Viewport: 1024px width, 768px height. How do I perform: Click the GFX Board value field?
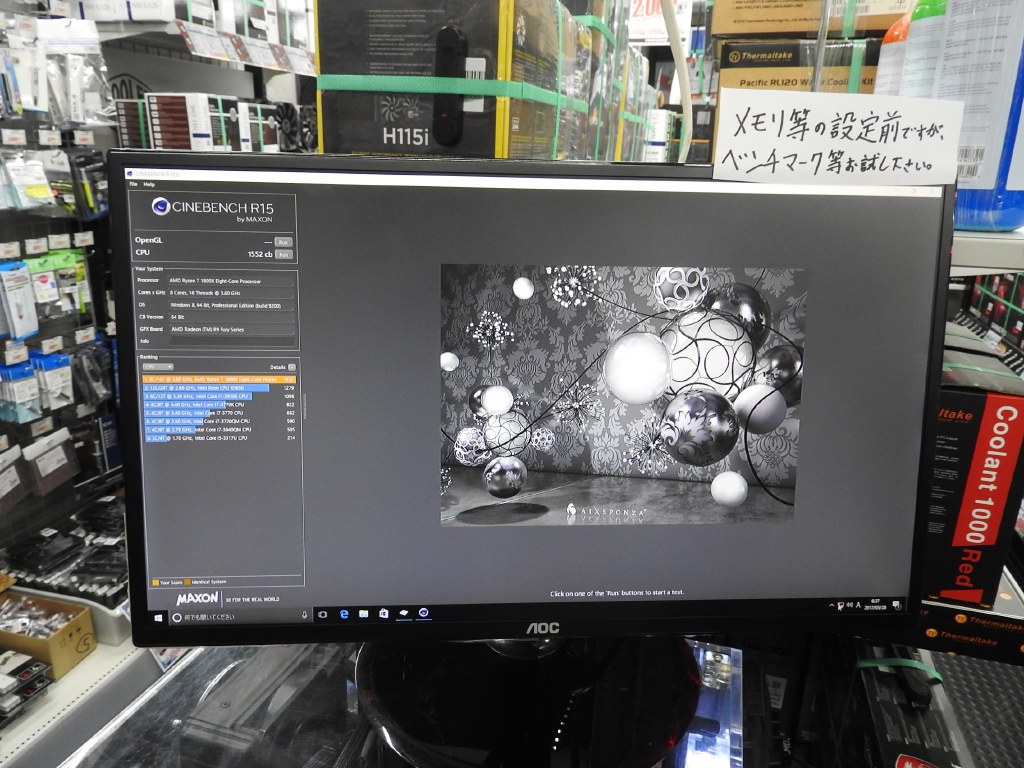click(x=231, y=329)
